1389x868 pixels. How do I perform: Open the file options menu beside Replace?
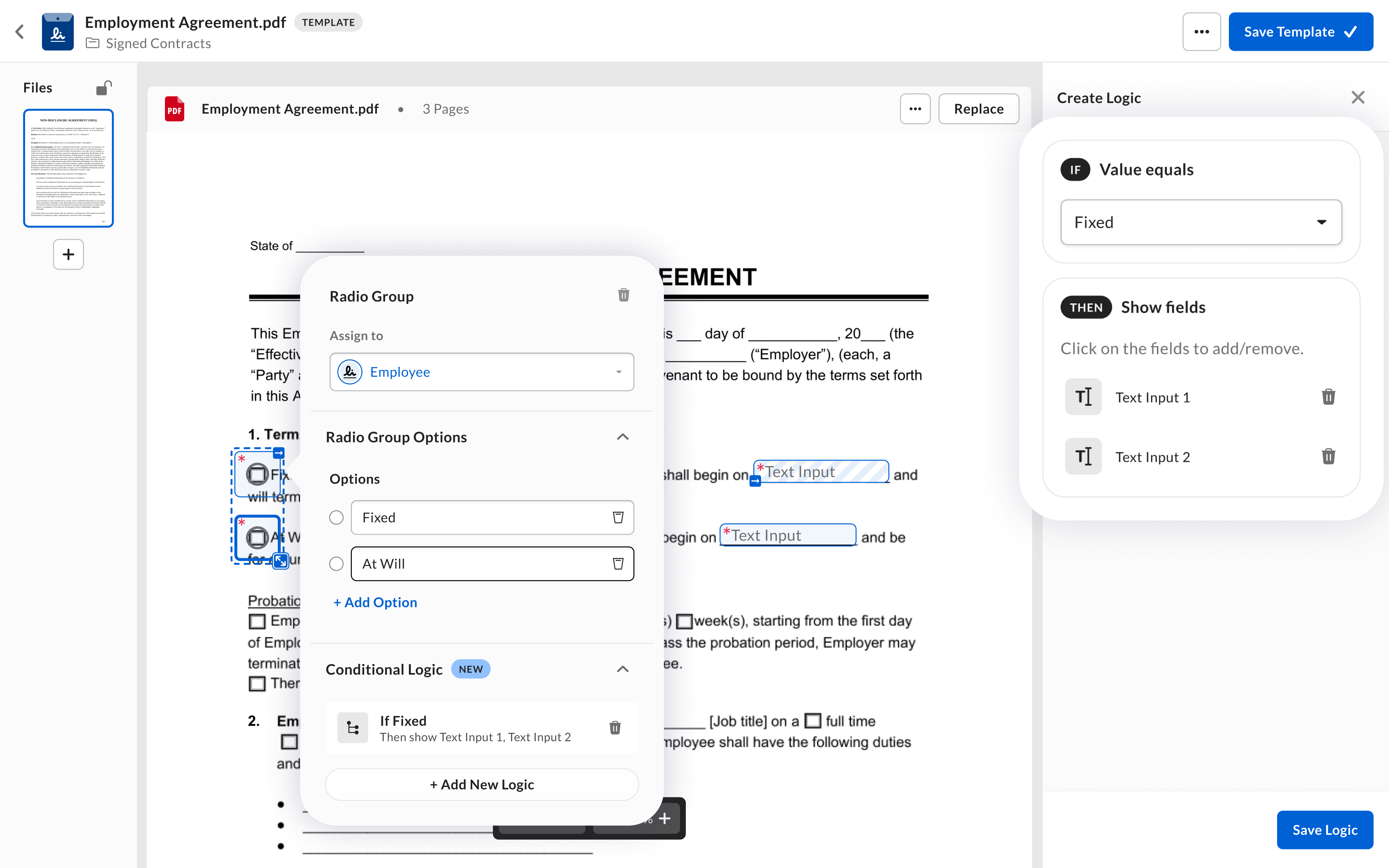915,109
